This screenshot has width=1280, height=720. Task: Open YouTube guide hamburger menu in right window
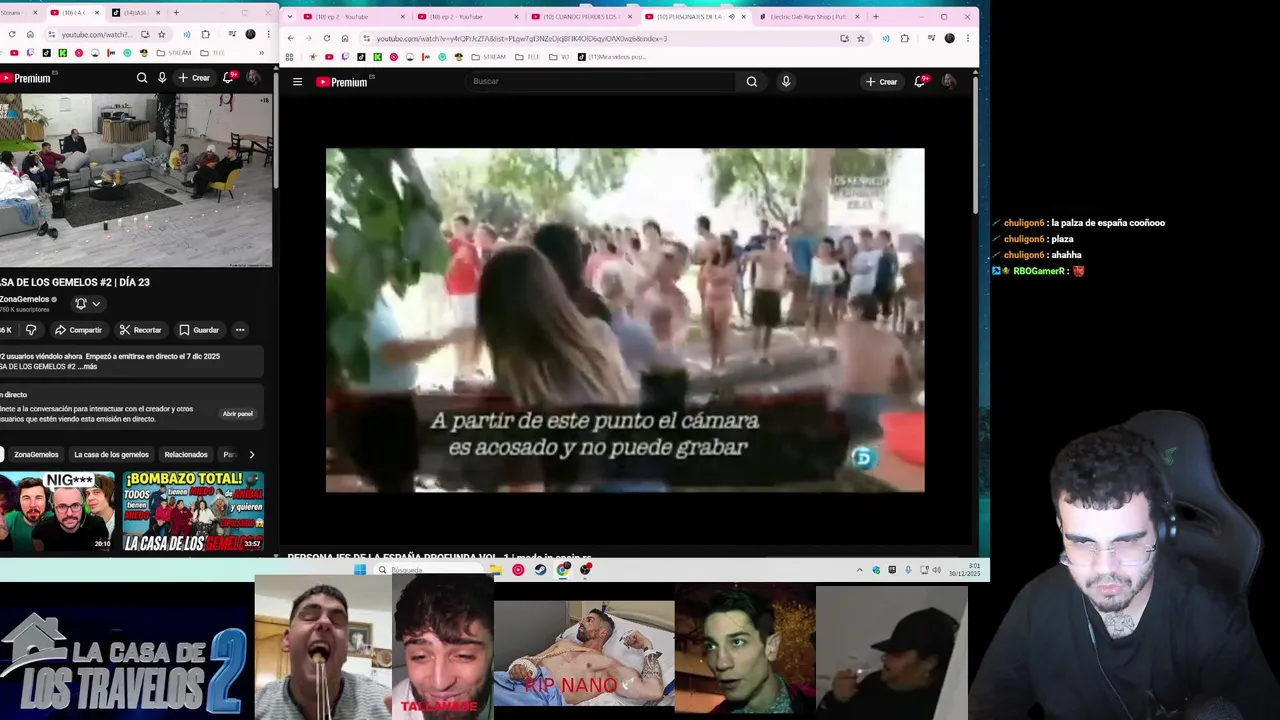[297, 82]
